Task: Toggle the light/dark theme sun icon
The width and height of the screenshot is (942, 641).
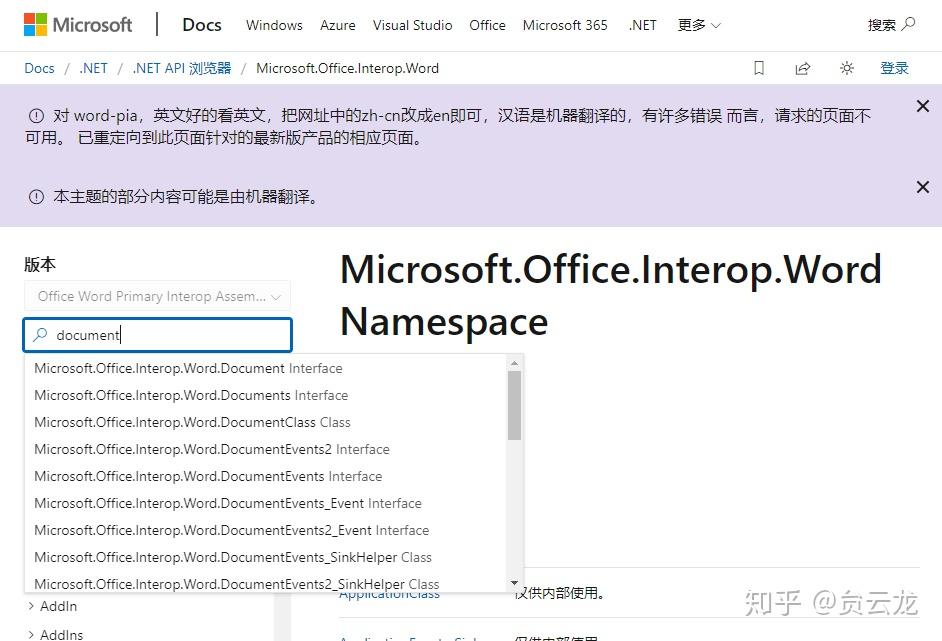Action: tap(847, 67)
